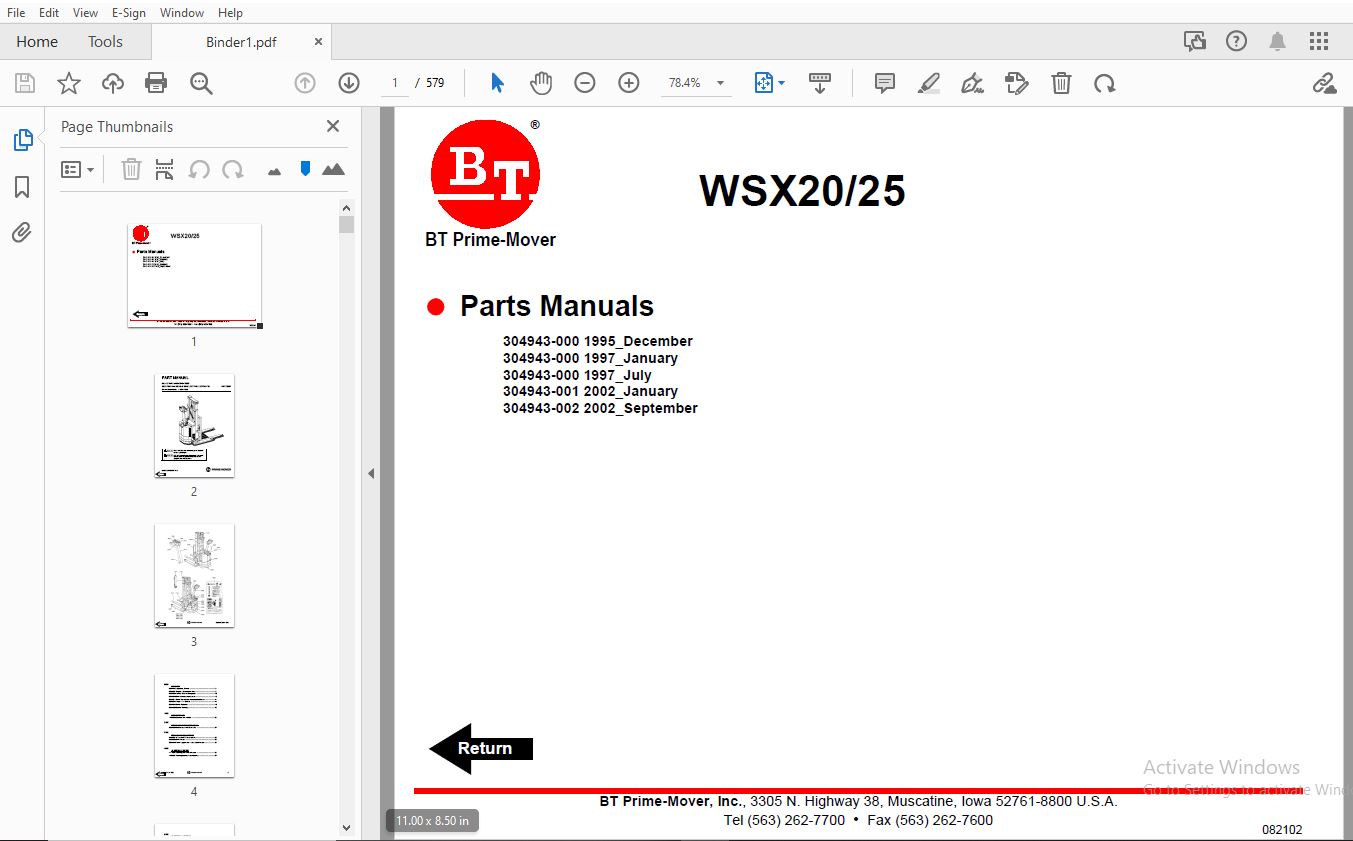Viewport: 1353px width, 841px height.
Task: Rotate page with the clockwise icon in the top toolbar
Action: tap(1105, 83)
